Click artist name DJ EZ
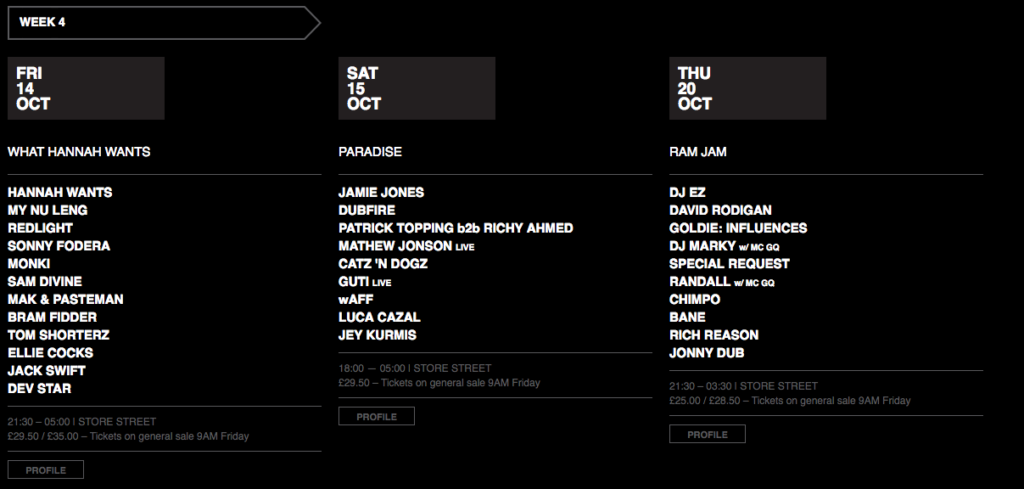This screenshot has width=1024, height=489. (x=687, y=193)
